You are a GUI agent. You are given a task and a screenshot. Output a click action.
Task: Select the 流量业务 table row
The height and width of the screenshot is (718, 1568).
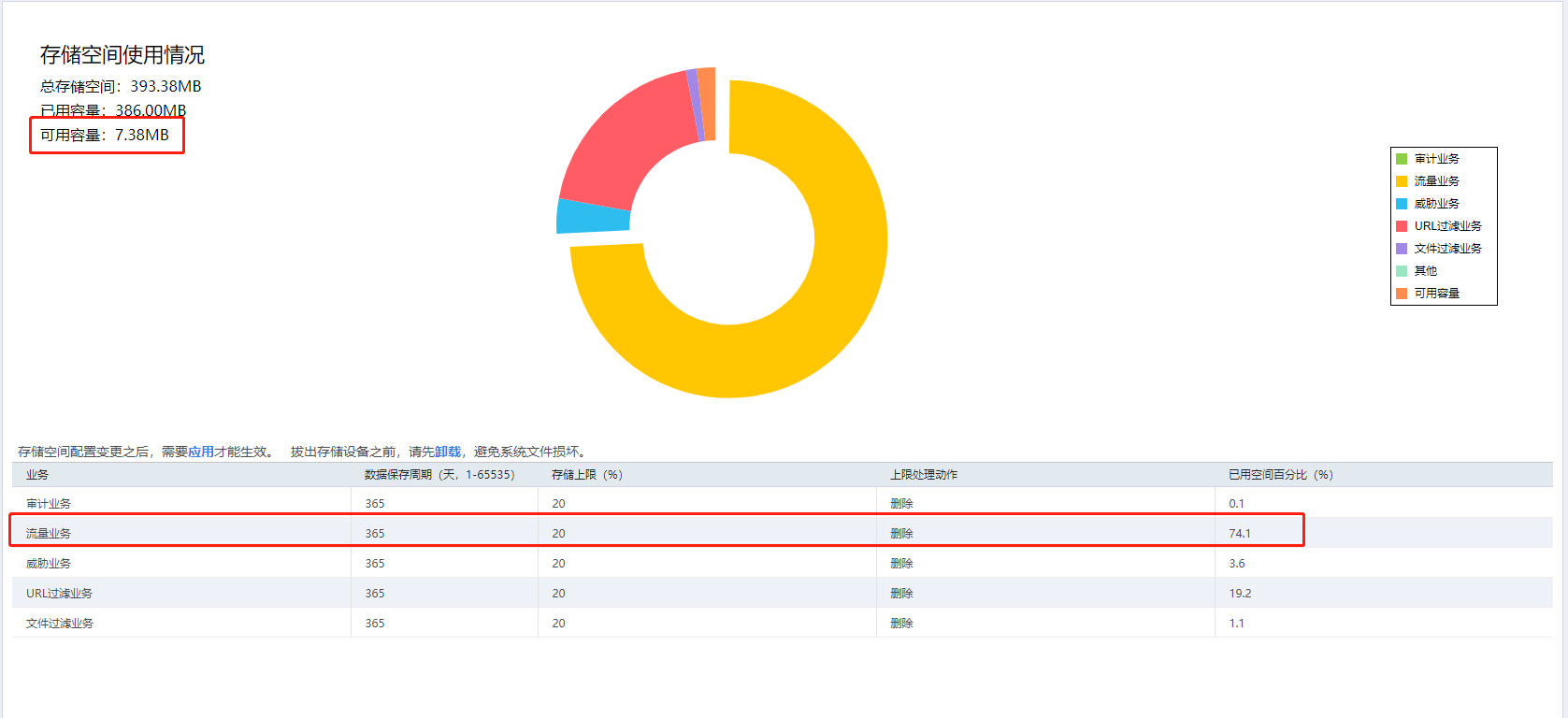point(783,533)
